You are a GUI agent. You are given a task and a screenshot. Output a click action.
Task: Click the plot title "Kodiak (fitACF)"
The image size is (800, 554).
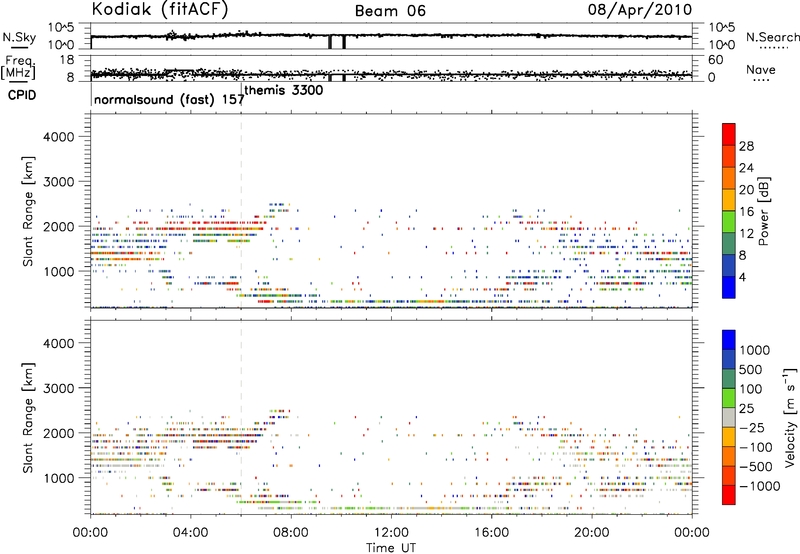160,10
